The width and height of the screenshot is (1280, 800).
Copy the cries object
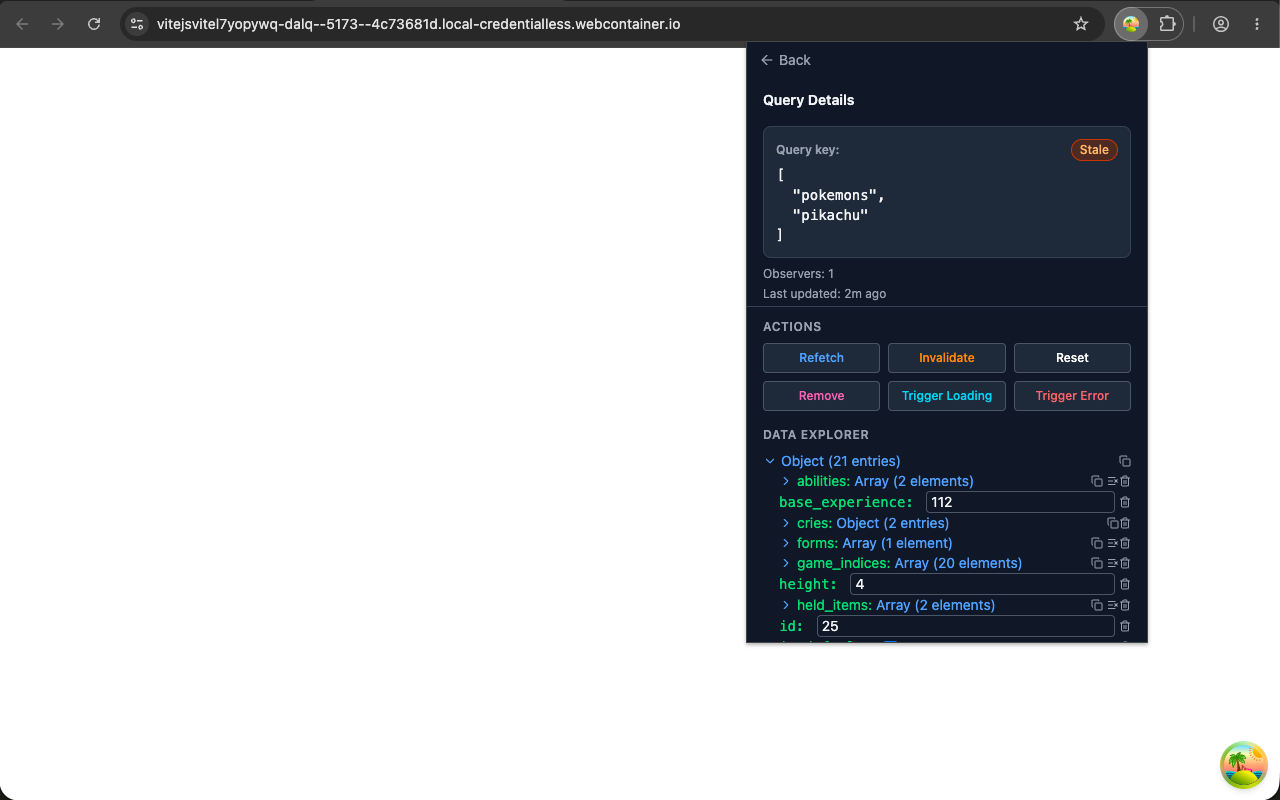point(1112,523)
